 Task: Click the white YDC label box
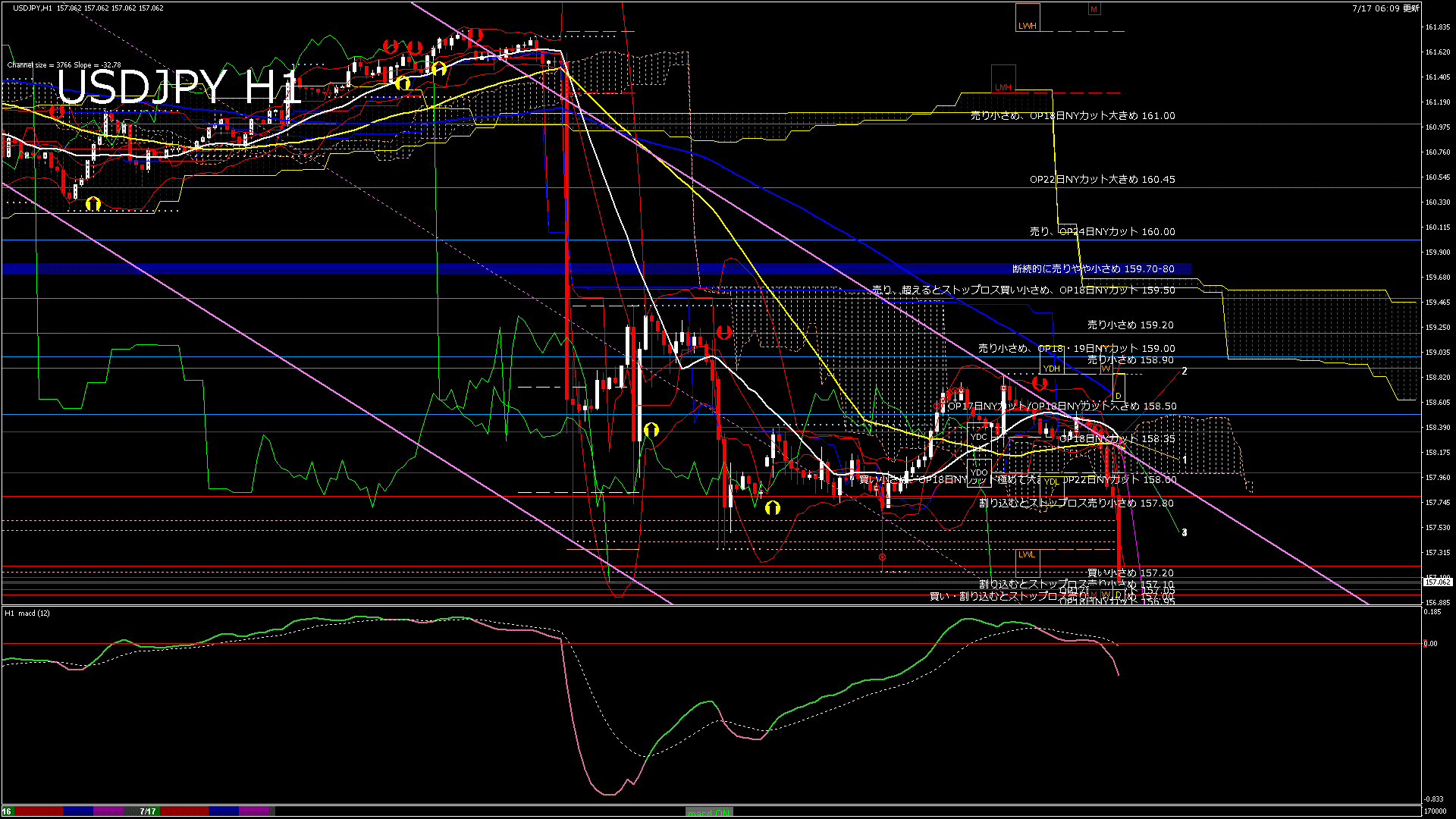pos(979,437)
